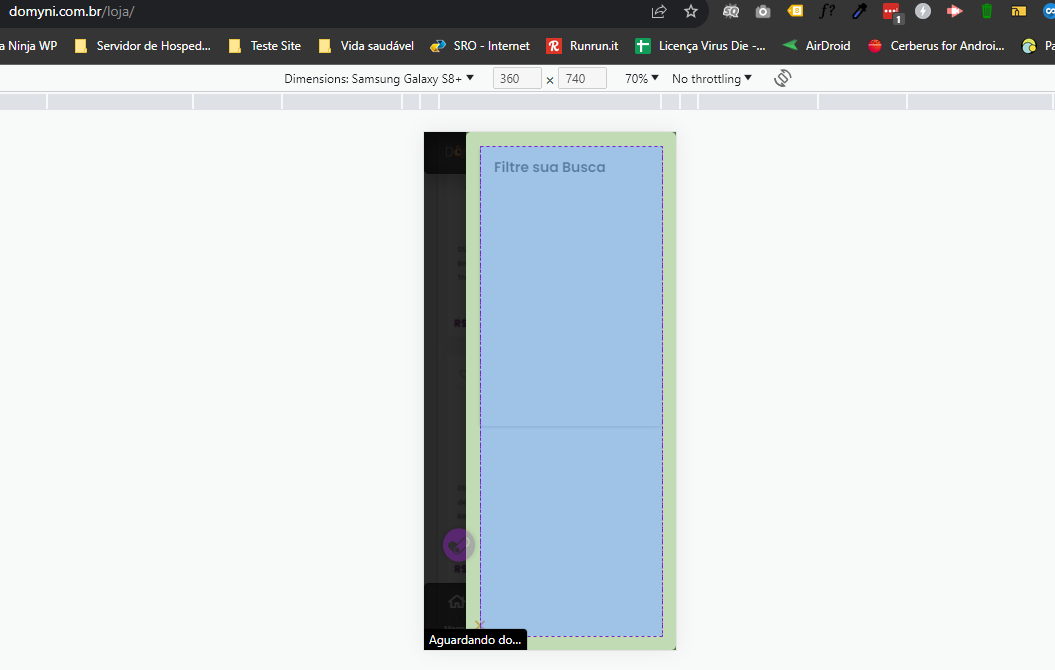Open the Licença Virus Die bookmark
This screenshot has width=1055, height=670.
coord(700,46)
